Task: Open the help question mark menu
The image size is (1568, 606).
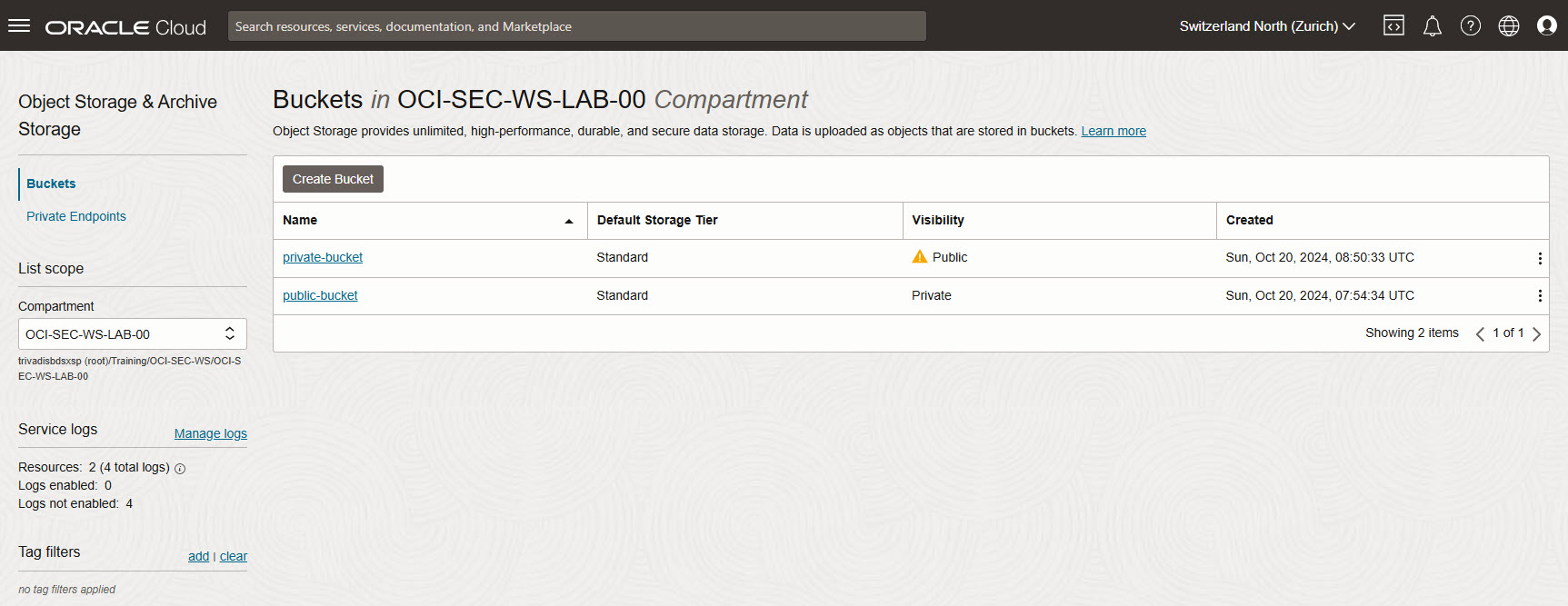Action: 1471,25
